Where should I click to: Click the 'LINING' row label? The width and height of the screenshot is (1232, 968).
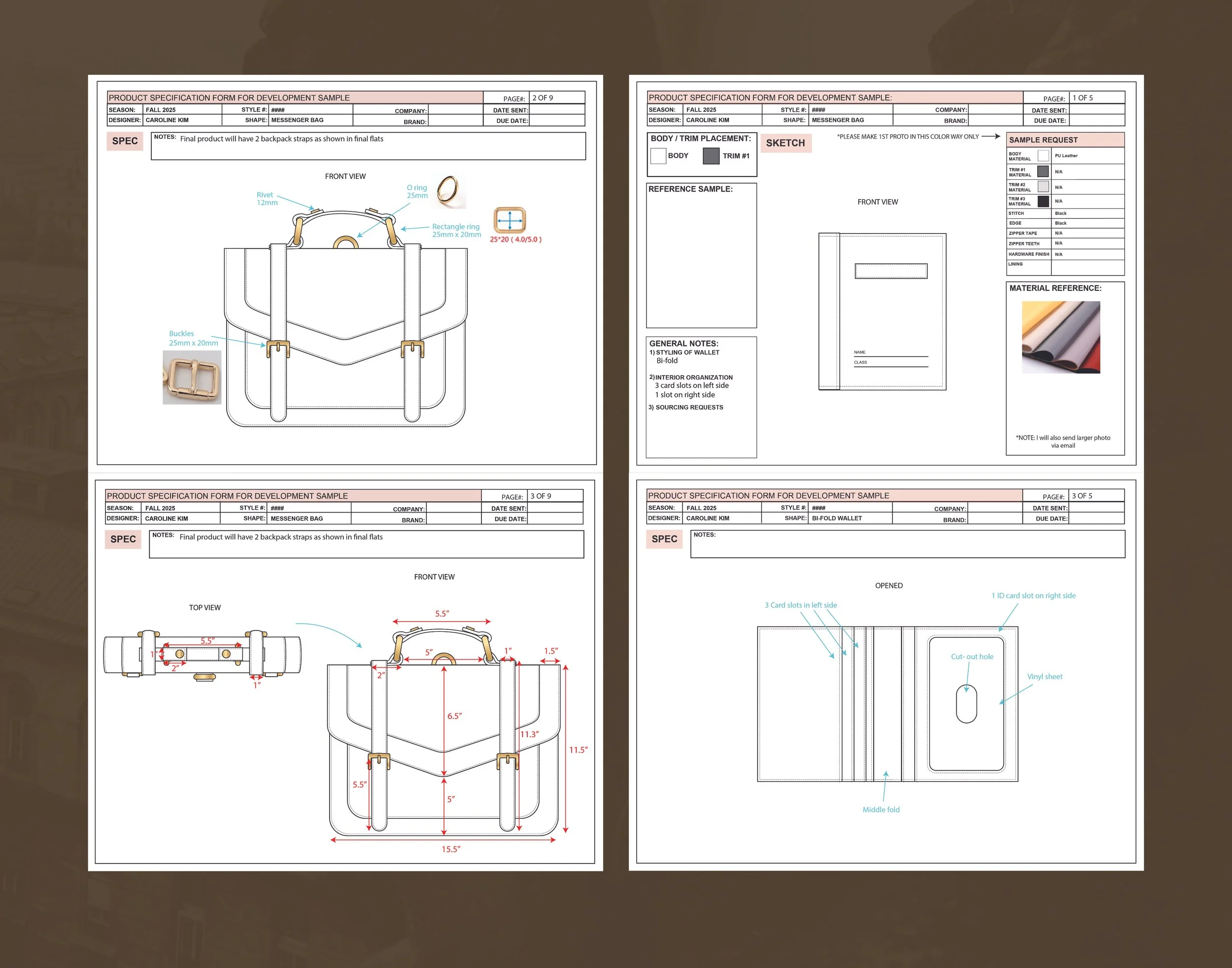point(1016,264)
